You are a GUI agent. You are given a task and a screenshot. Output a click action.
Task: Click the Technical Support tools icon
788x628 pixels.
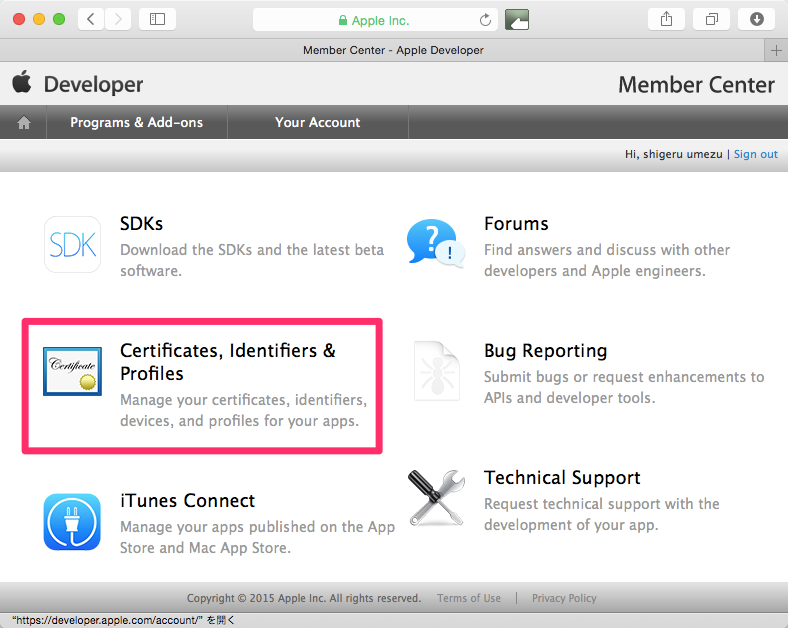point(436,498)
